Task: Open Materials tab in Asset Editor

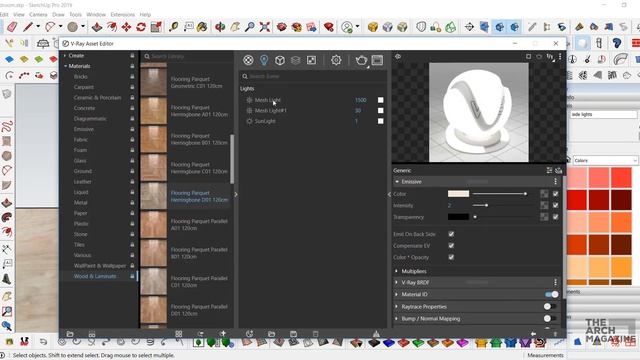Action: click(x=248, y=60)
